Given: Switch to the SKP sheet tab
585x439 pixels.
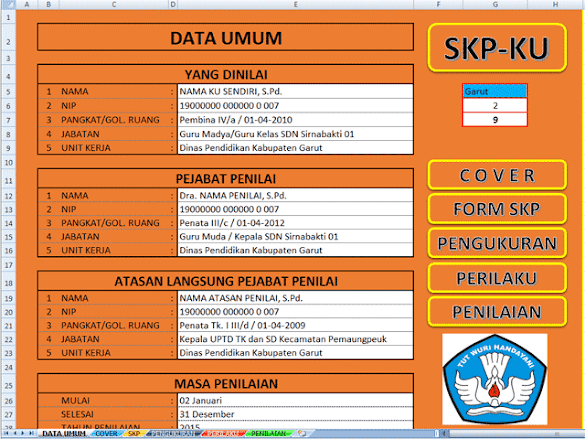Looking at the screenshot, I should coord(134,433).
